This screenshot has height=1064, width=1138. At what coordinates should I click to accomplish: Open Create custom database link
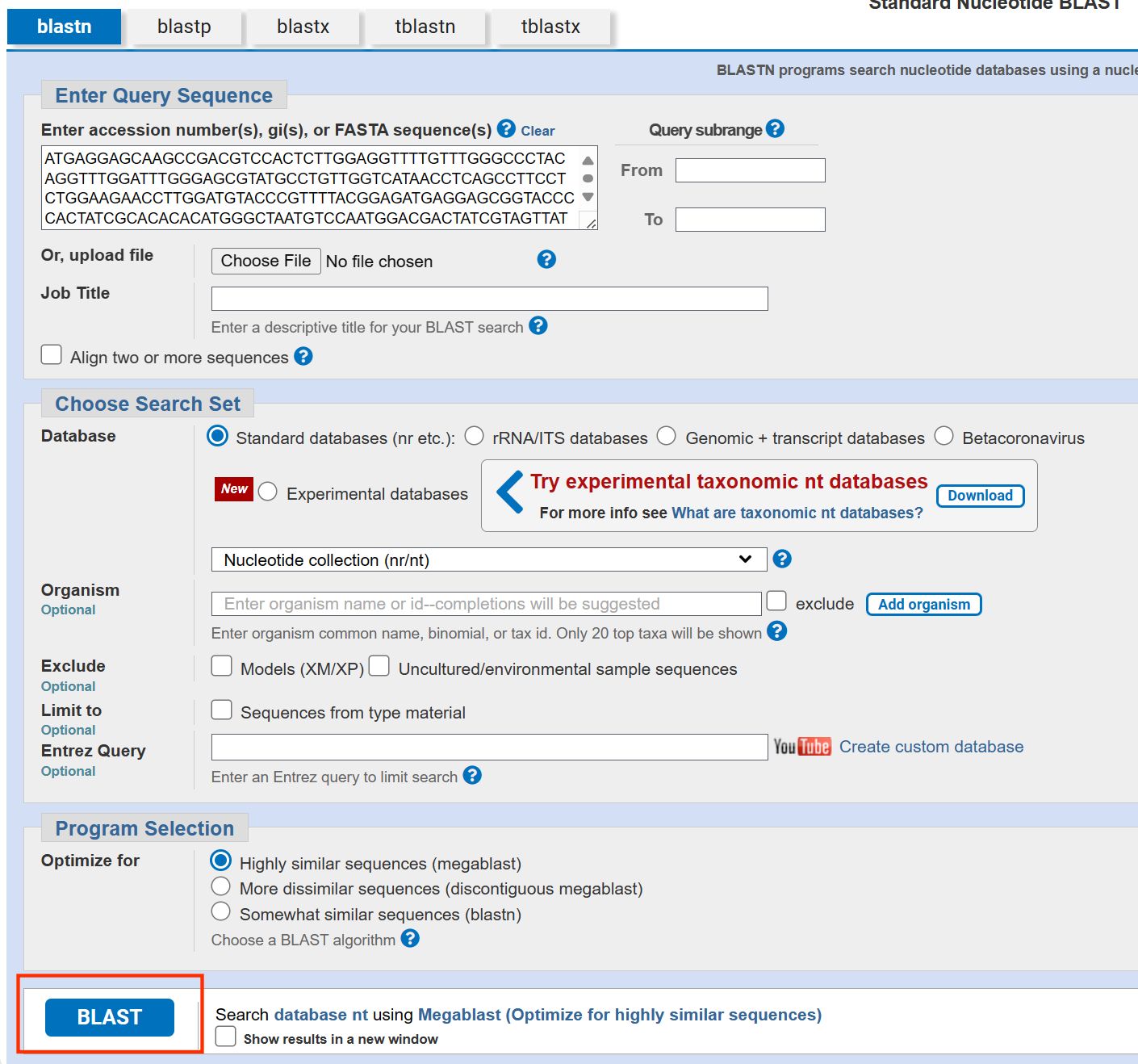931,747
